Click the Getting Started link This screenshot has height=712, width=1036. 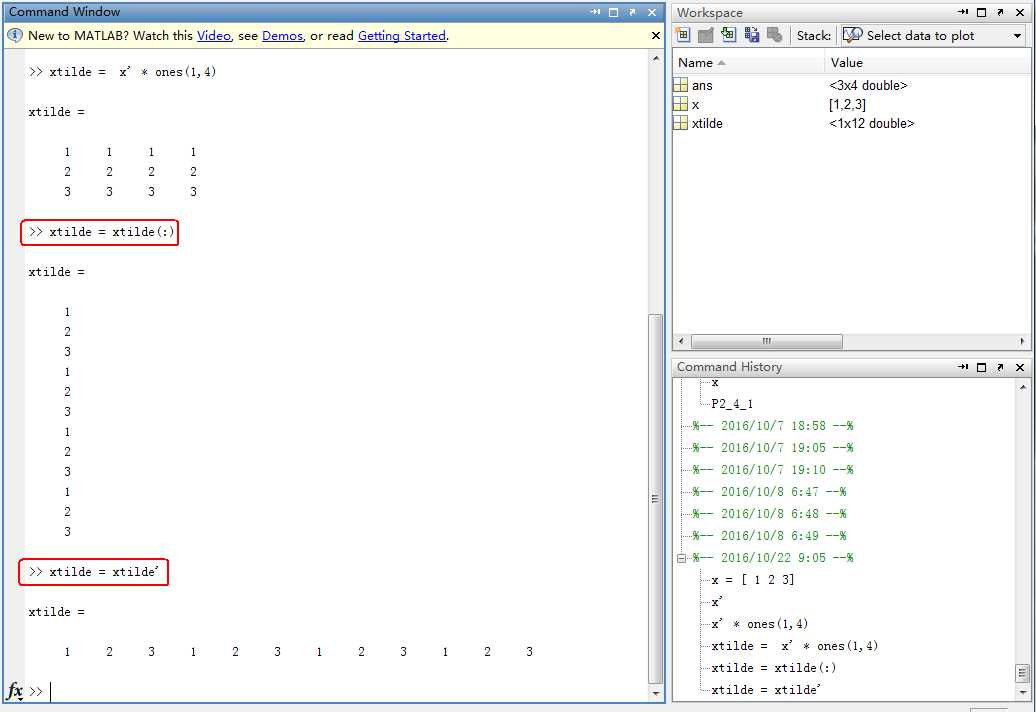click(x=401, y=36)
